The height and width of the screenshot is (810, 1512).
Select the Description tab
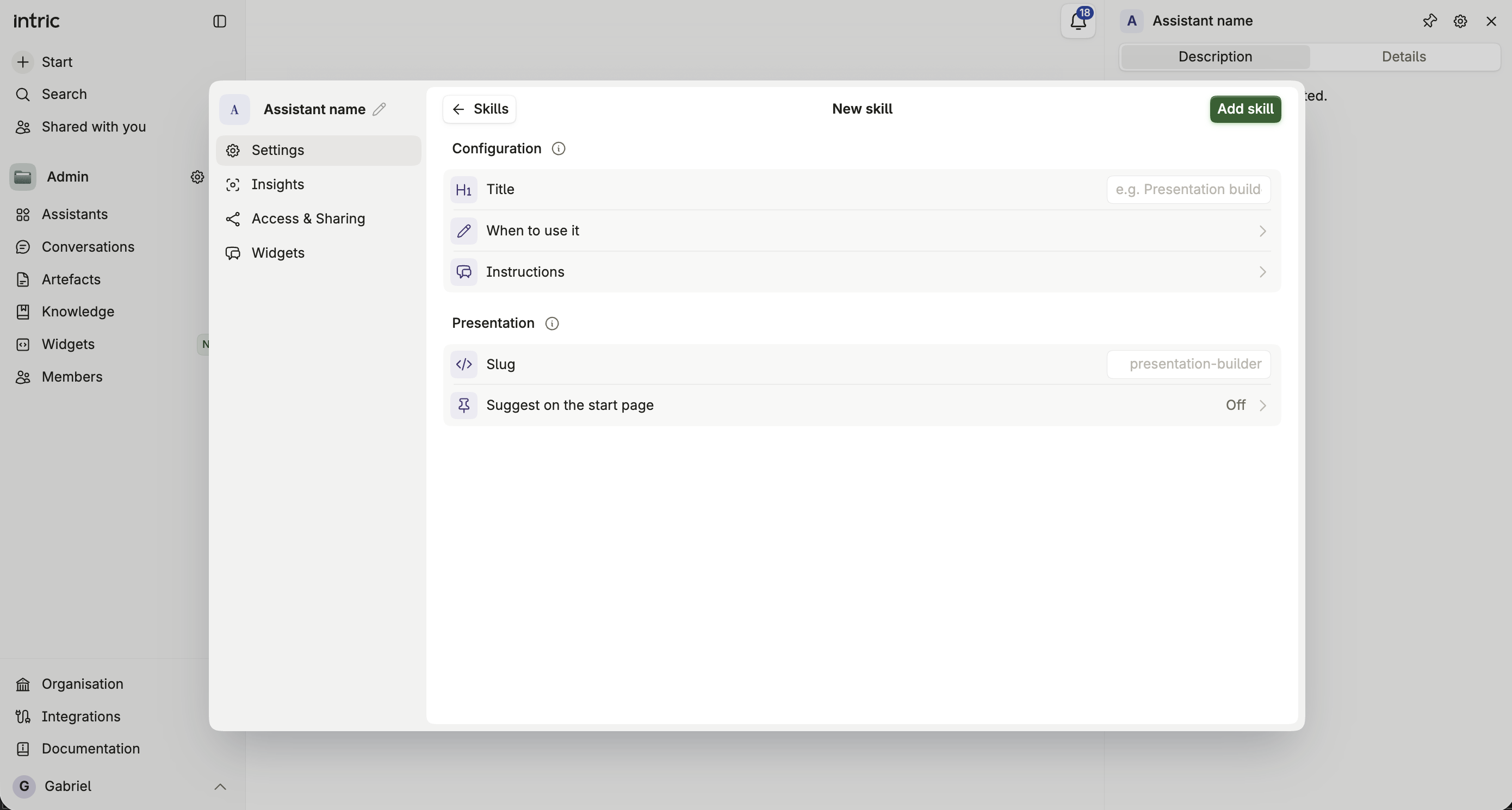(x=1215, y=57)
